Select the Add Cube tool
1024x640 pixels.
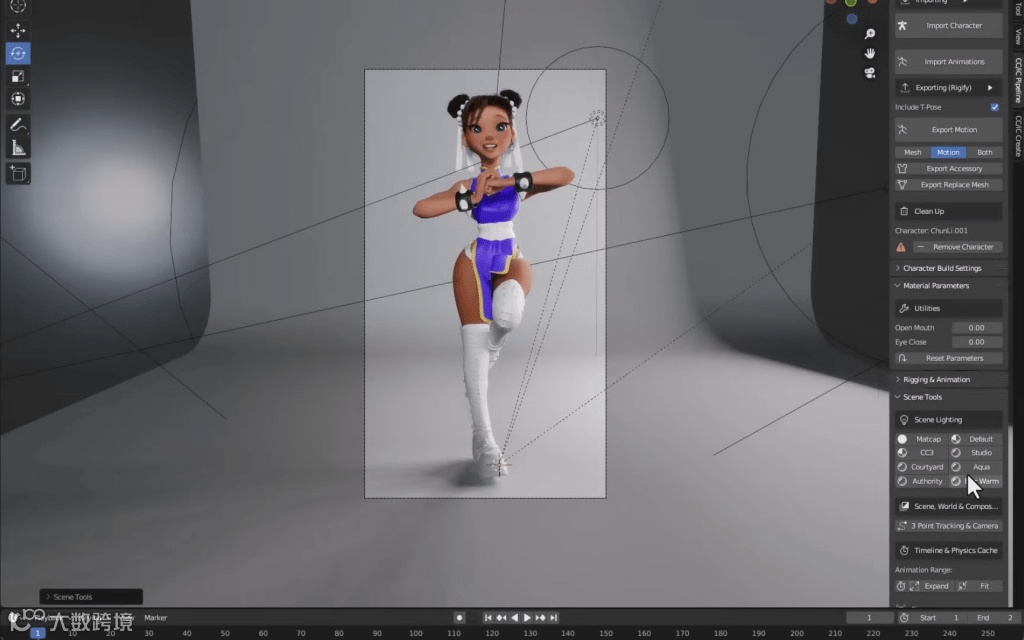pyautogui.click(x=18, y=174)
